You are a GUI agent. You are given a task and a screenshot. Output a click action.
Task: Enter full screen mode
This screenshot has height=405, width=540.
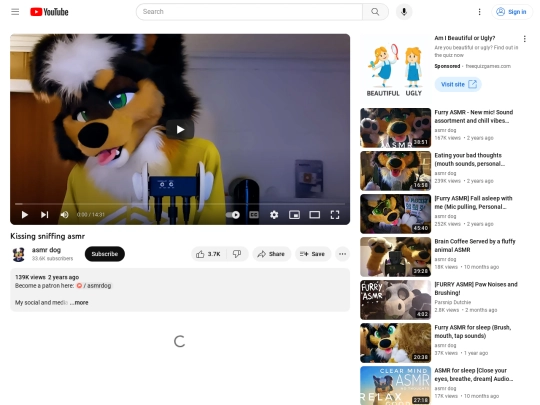[335, 215]
